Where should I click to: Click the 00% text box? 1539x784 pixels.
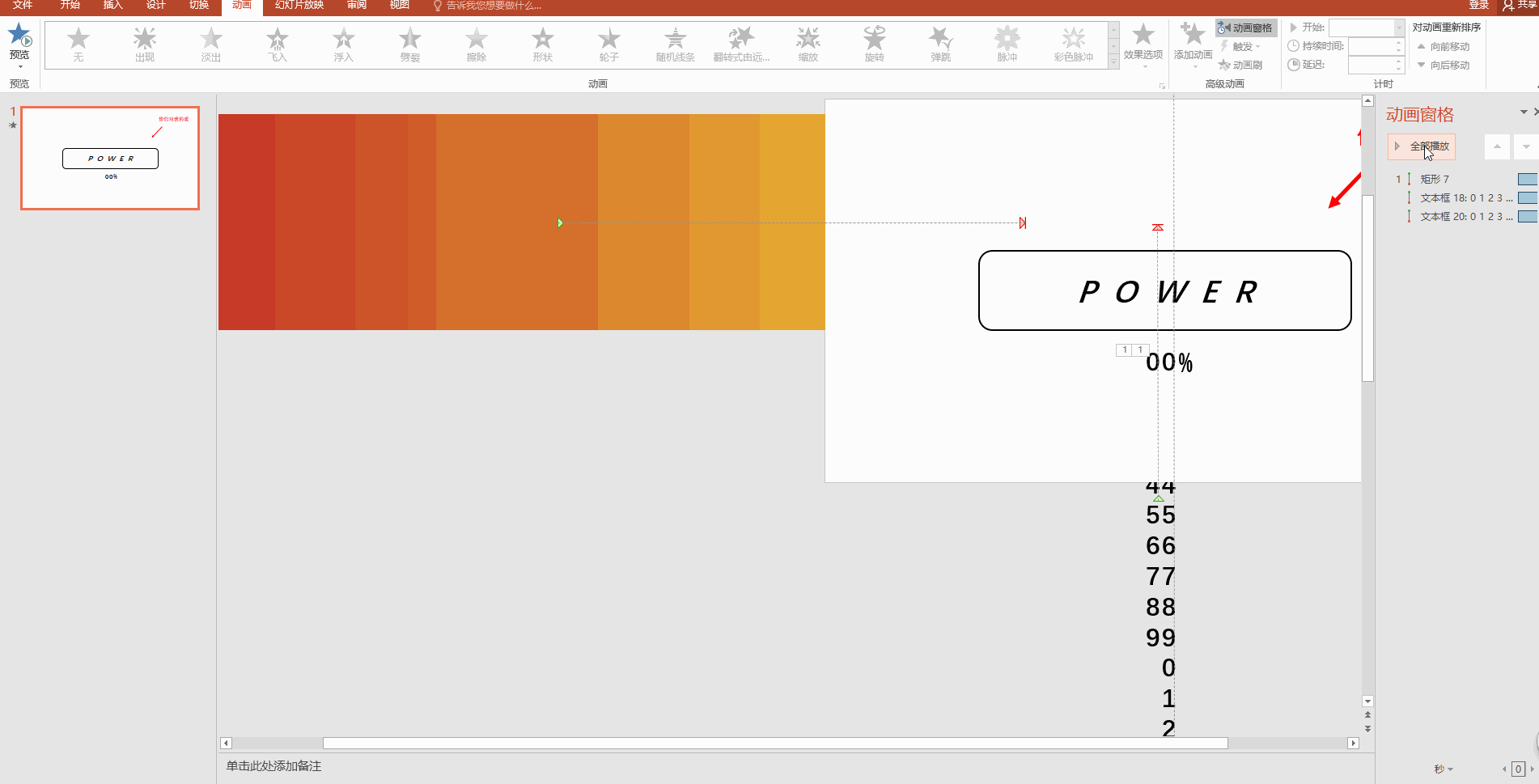point(1169,362)
